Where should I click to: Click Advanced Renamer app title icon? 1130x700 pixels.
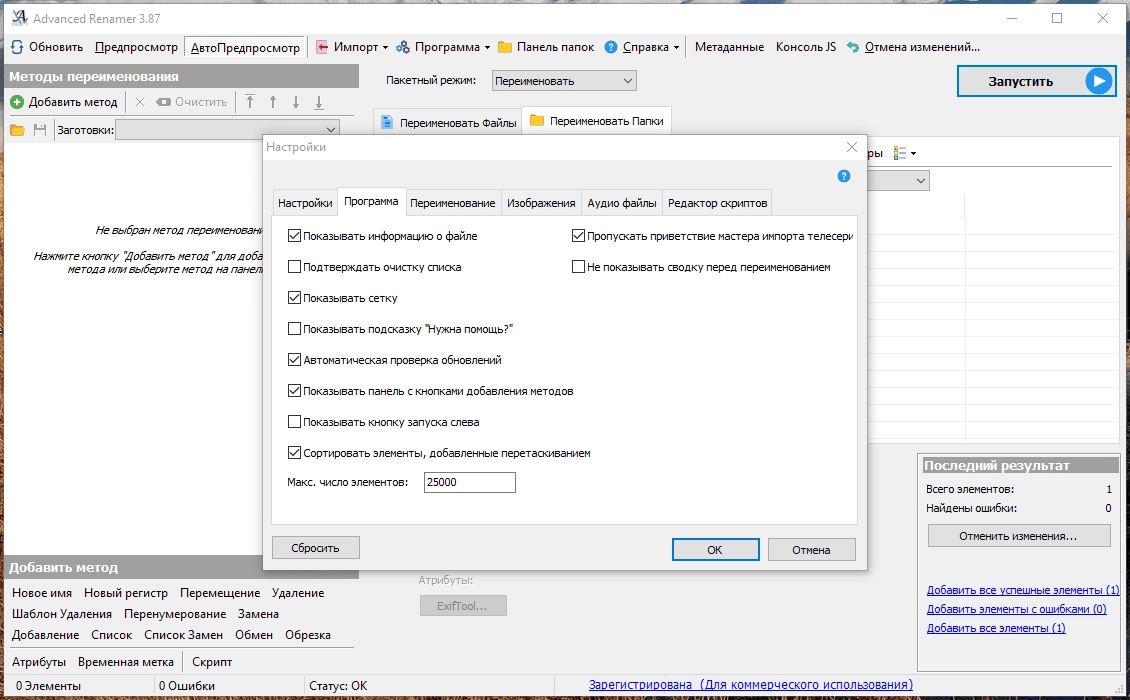19,18
